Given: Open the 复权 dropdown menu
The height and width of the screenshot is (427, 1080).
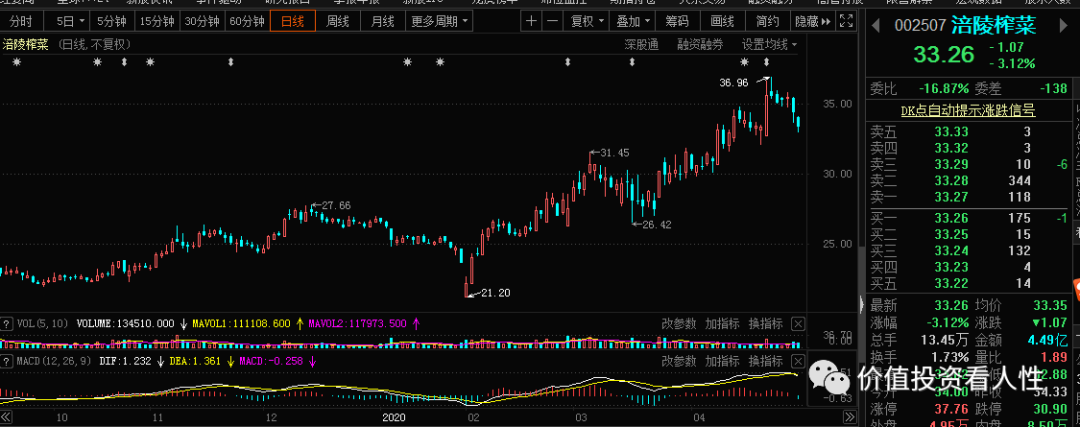Looking at the screenshot, I should click(x=587, y=21).
